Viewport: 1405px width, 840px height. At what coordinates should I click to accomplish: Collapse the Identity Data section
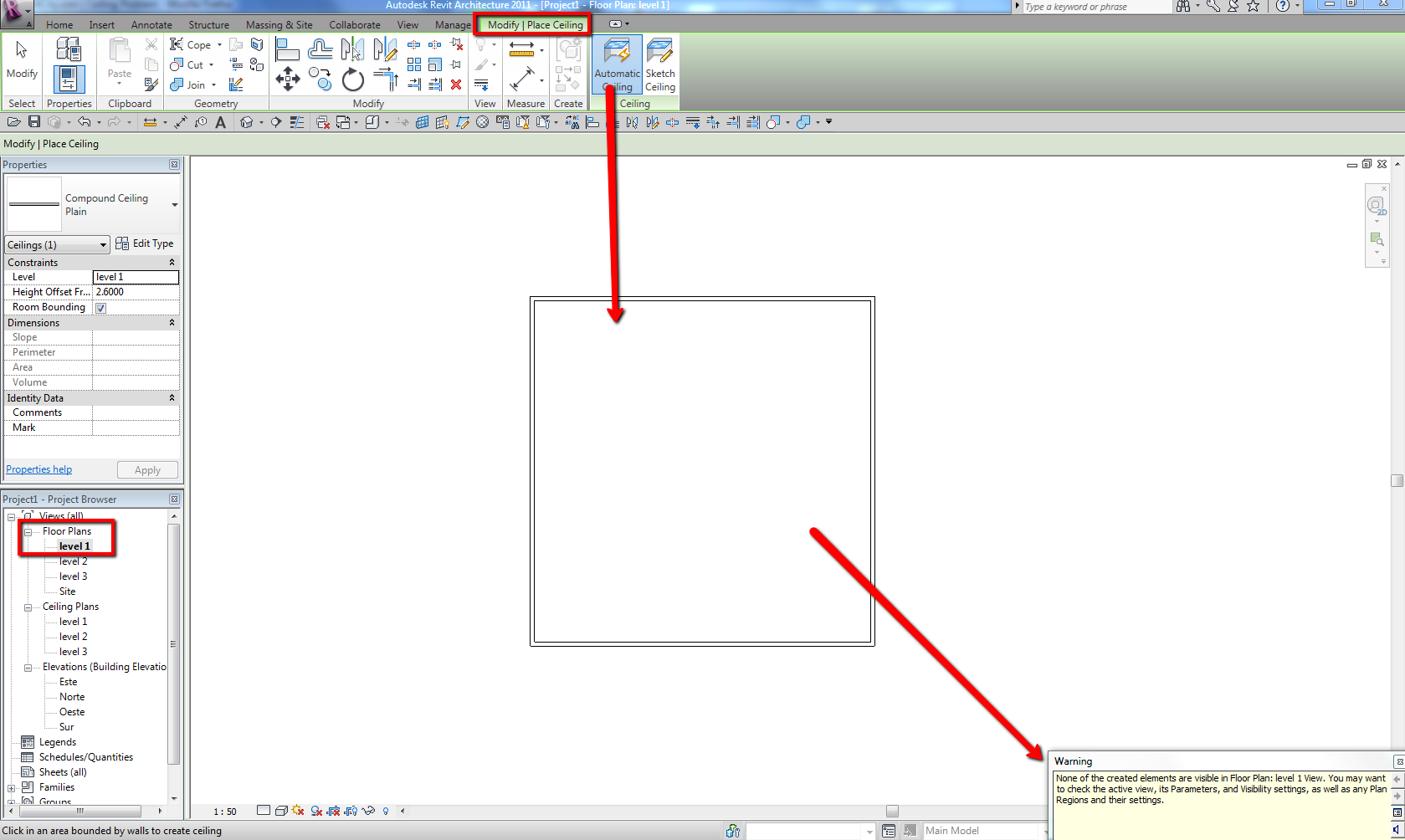click(x=172, y=398)
